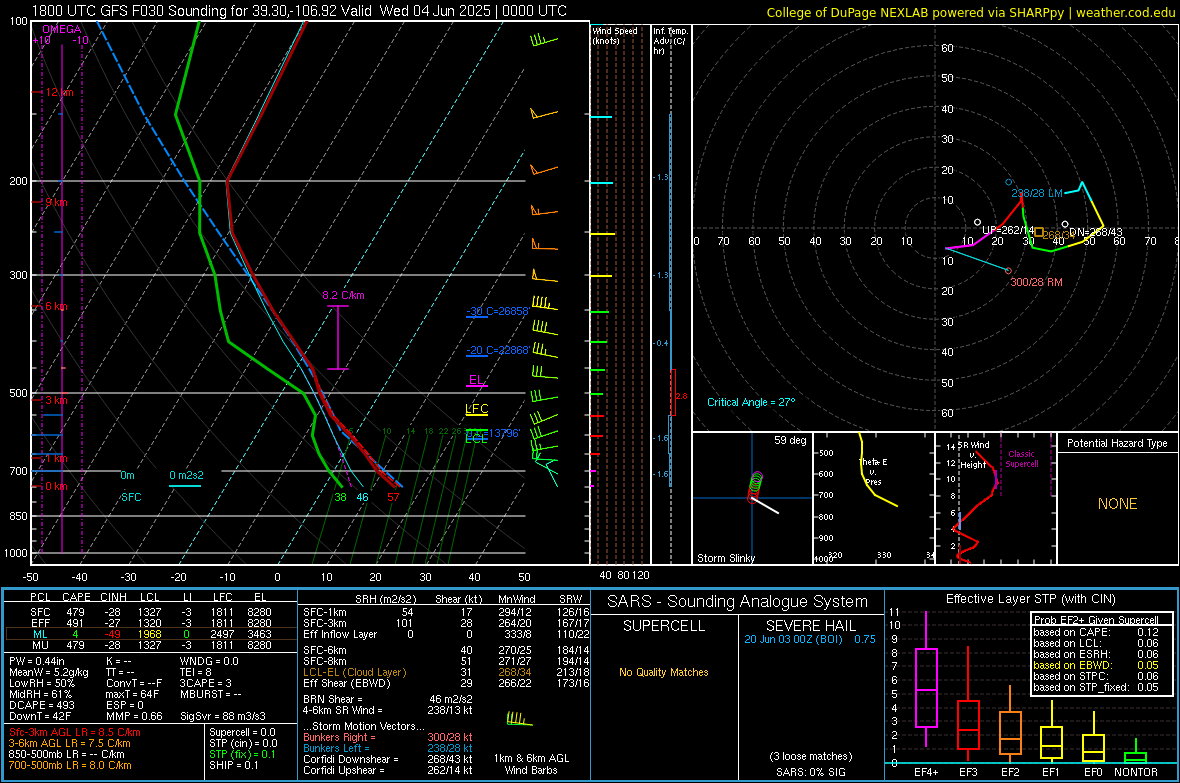Click the CAPE column header
The image size is (1180, 783).
[x=76, y=597]
